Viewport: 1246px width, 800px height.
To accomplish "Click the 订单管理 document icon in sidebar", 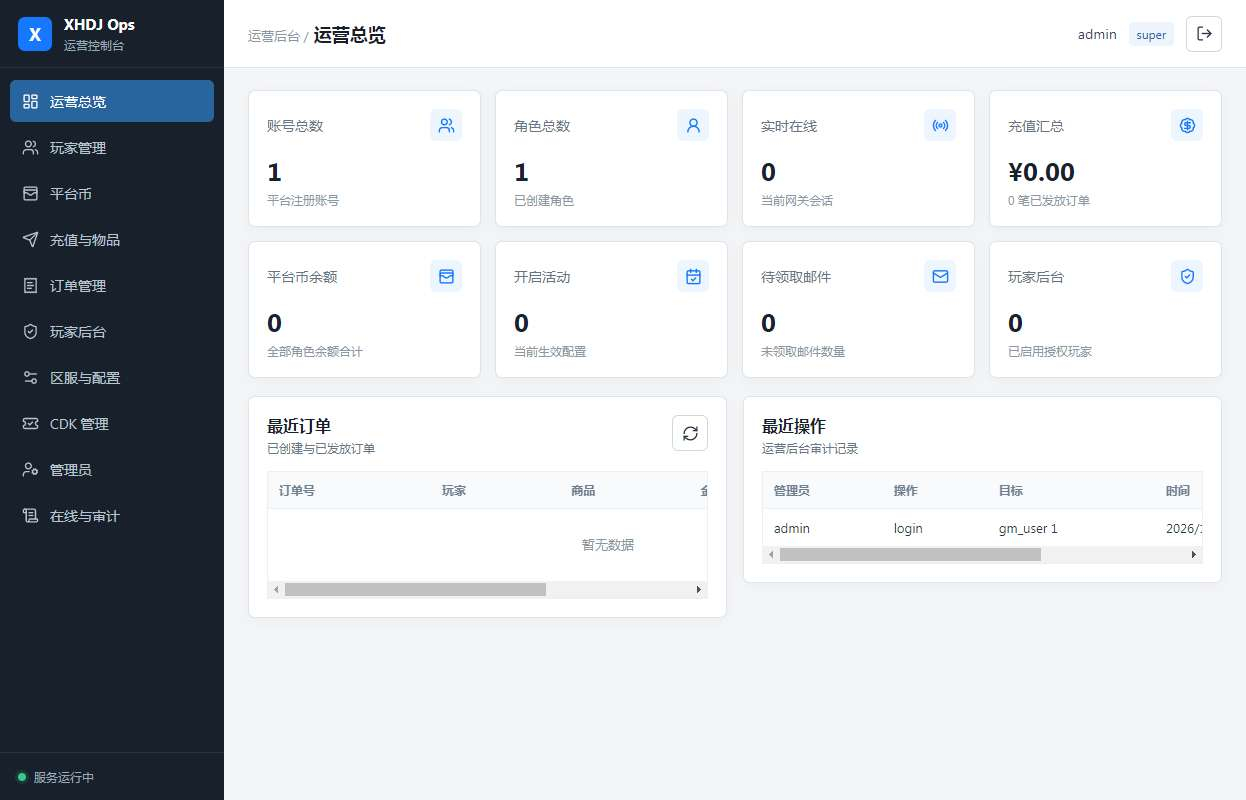I will (30, 285).
